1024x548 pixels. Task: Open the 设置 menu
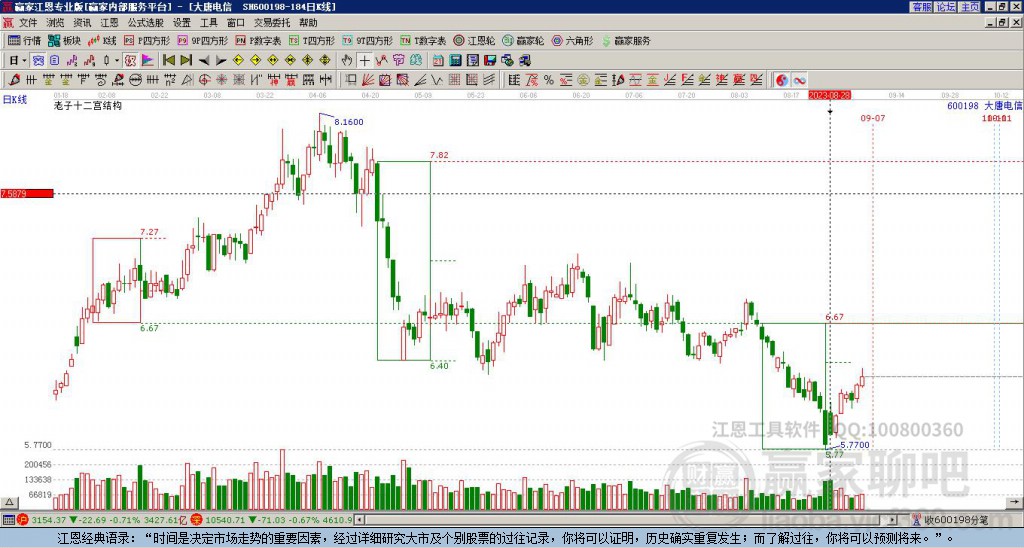point(182,23)
